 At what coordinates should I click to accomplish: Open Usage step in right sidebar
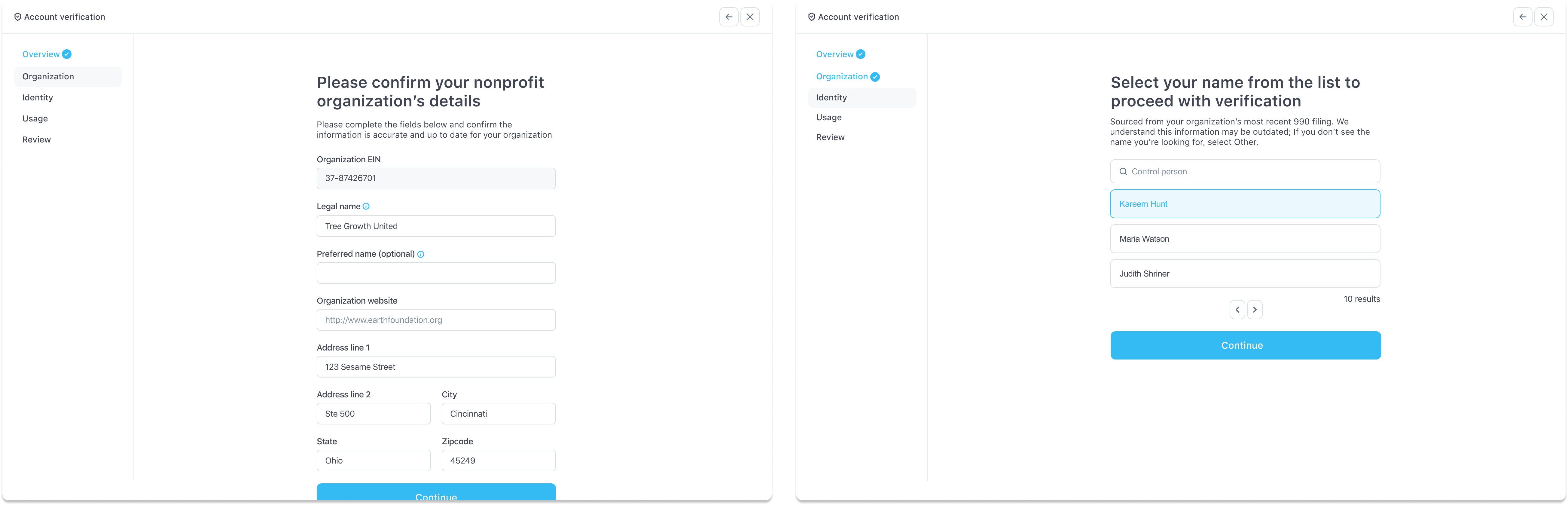828,118
